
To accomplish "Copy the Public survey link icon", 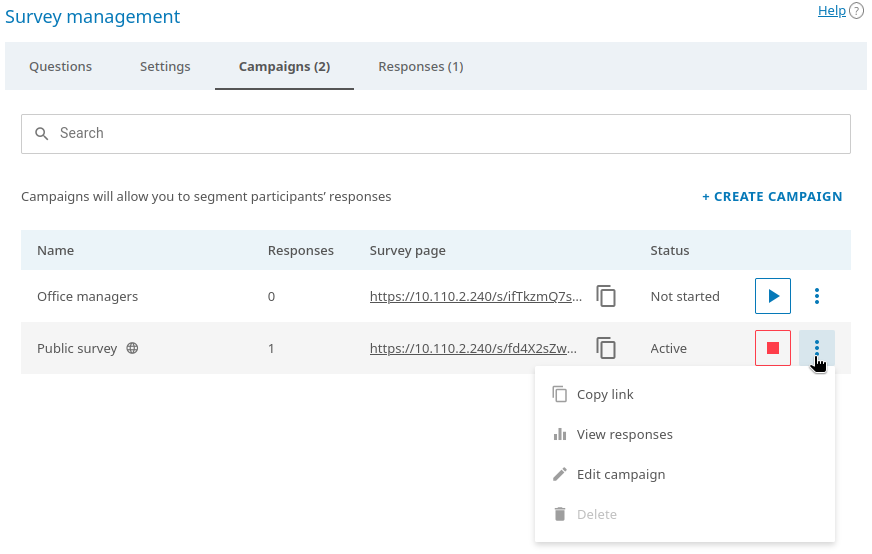I will point(606,348).
